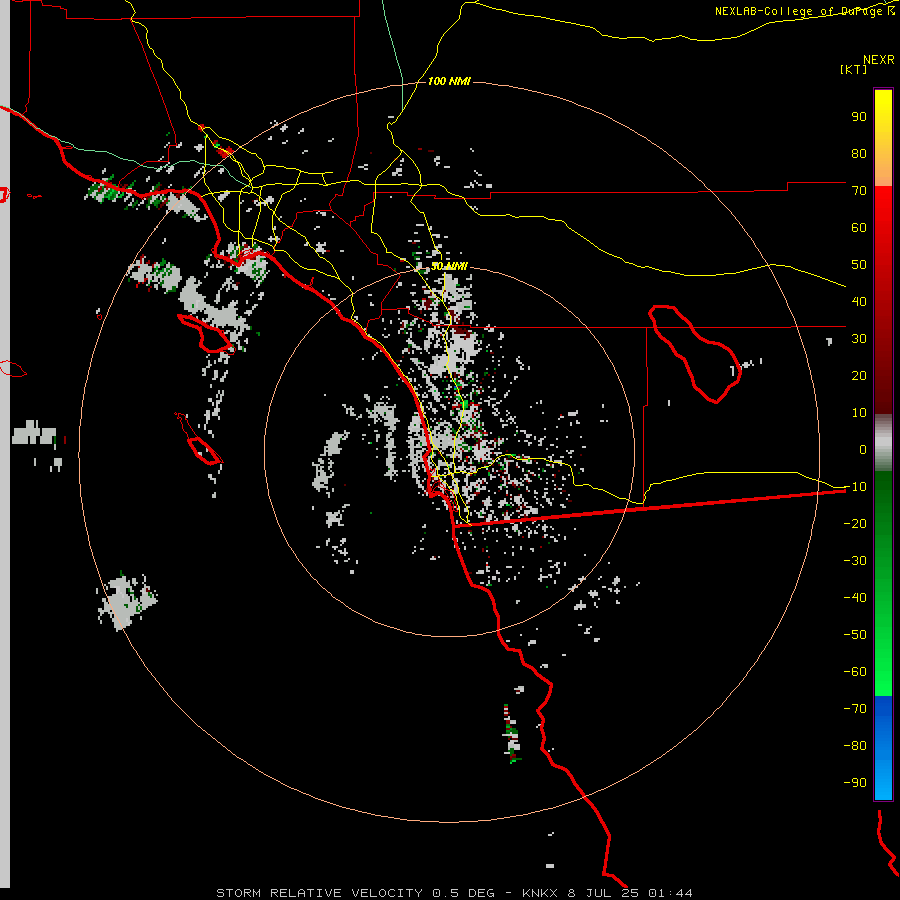Screen dimensions: 900x900
Task: Click the 20 value on the velocity scale
Action: [x=859, y=376]
